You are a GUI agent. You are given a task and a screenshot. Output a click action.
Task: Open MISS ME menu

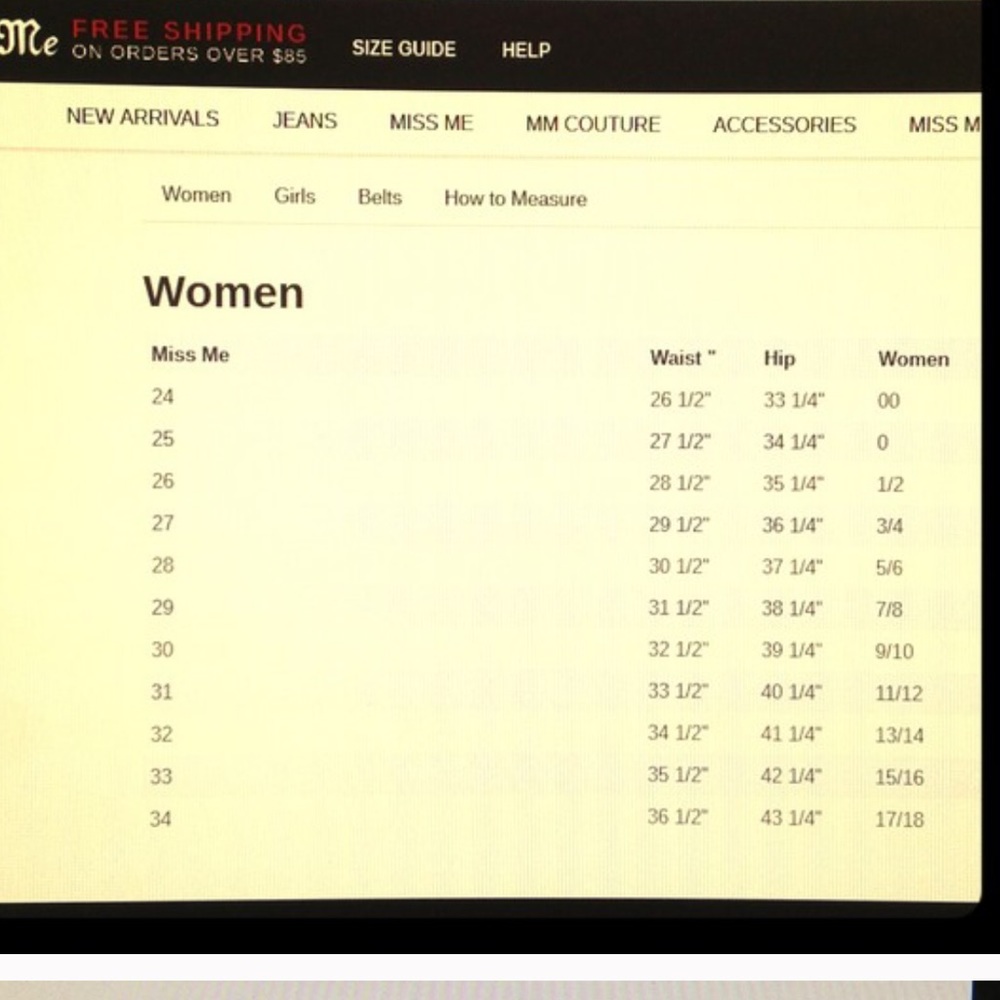pos(431,122)
